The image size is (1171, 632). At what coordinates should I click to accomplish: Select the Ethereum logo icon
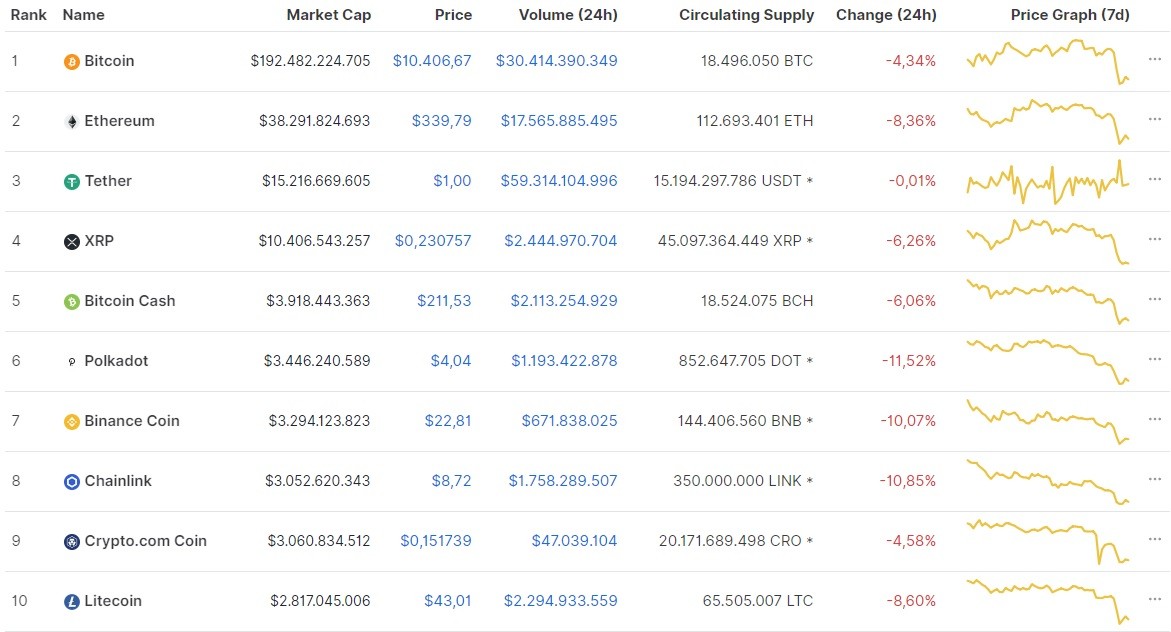70,121
